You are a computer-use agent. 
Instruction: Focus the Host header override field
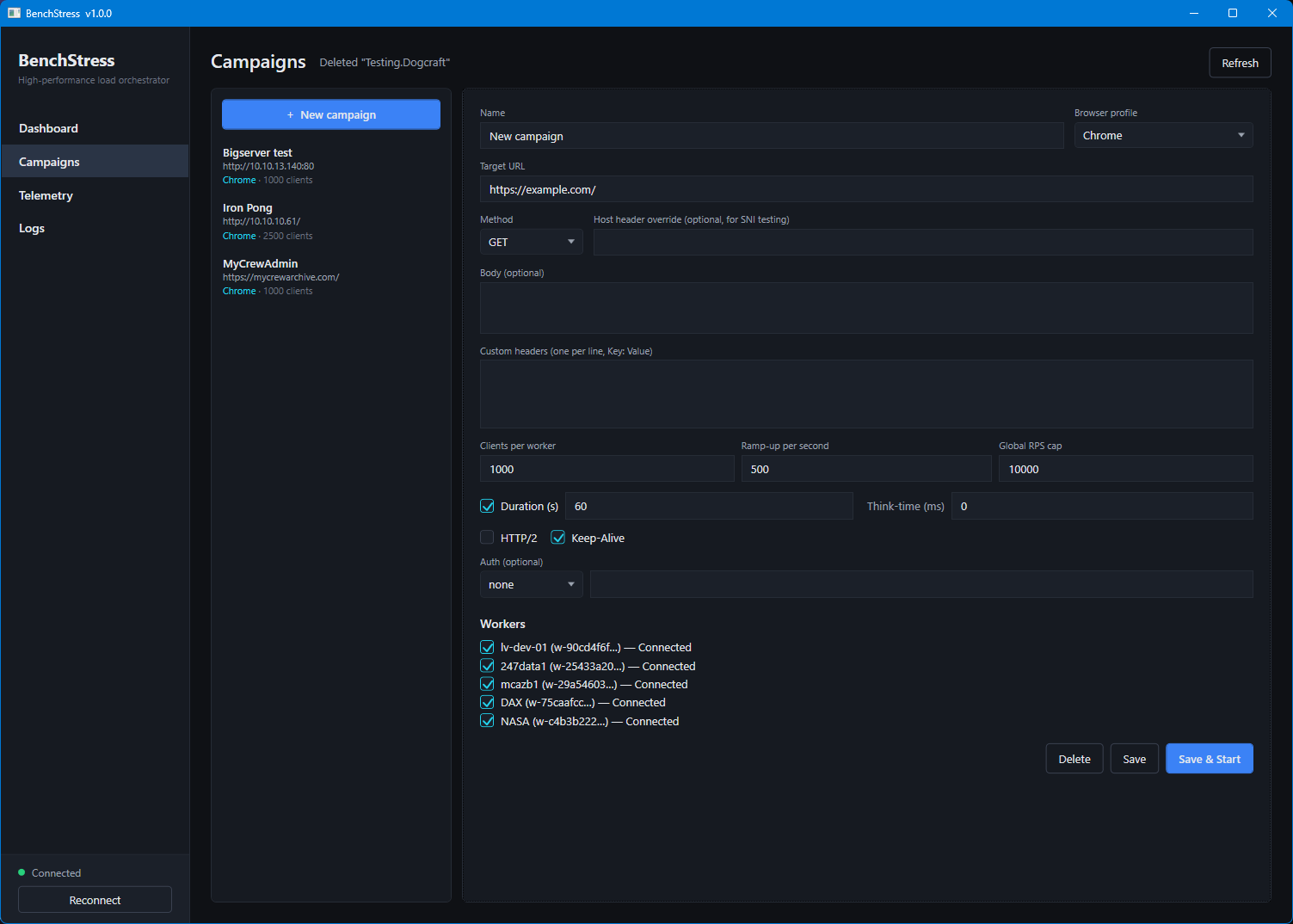pos(923,243)
